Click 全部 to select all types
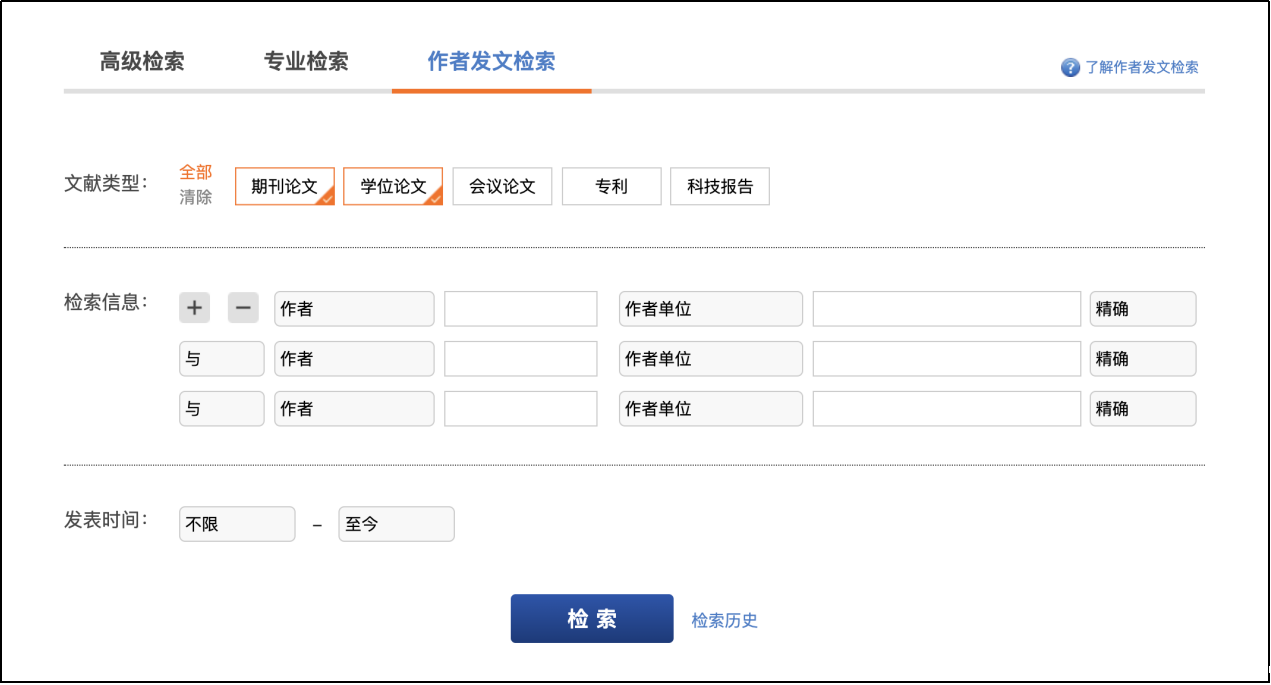This screenshot has height=685, width=1271. [195, 172]
